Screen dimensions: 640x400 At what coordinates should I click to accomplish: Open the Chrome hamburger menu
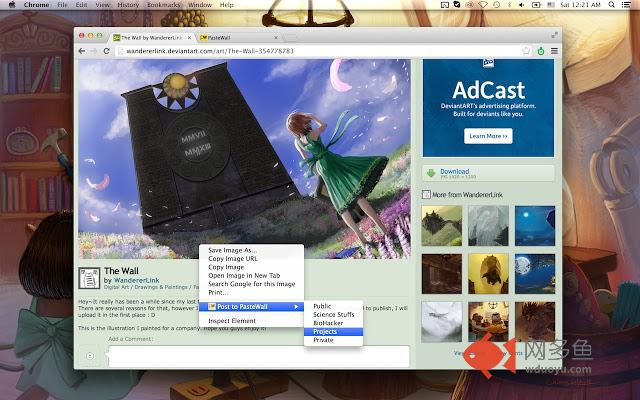554,51
